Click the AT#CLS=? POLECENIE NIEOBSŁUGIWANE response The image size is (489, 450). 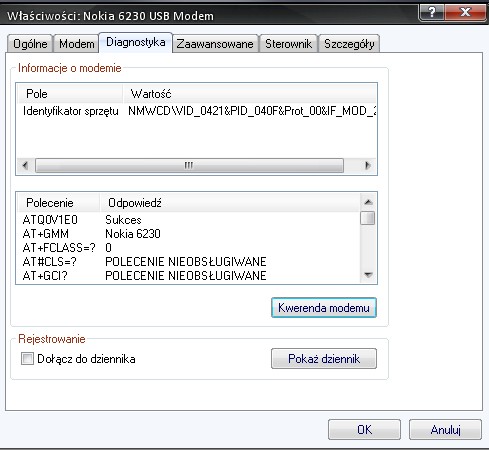[186, 262]
